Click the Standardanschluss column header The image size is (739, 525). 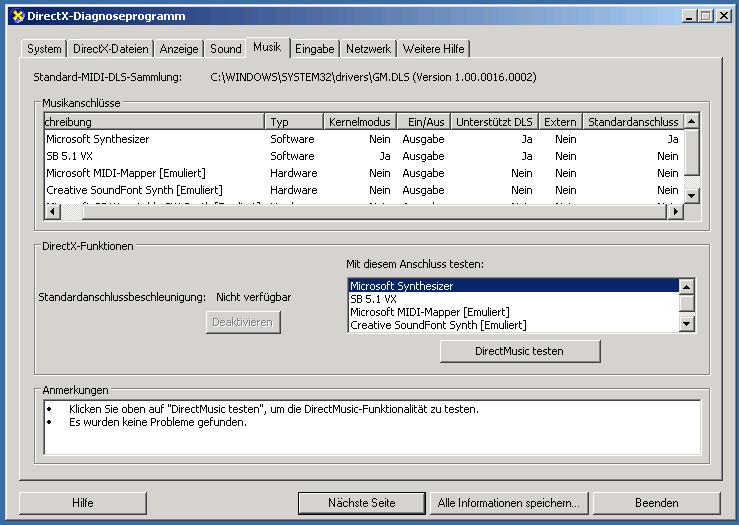click(x=633, y=122)
